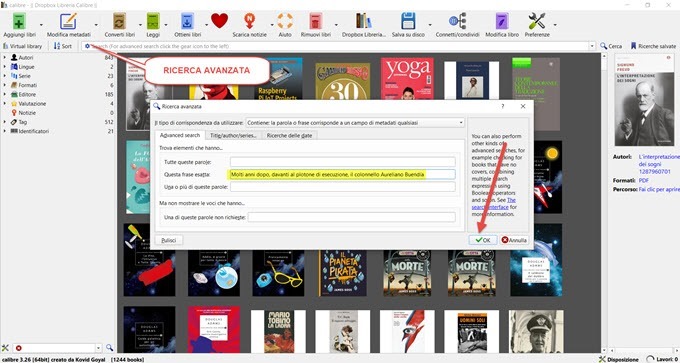Expand the Identificatori tree category

point(4,131)
